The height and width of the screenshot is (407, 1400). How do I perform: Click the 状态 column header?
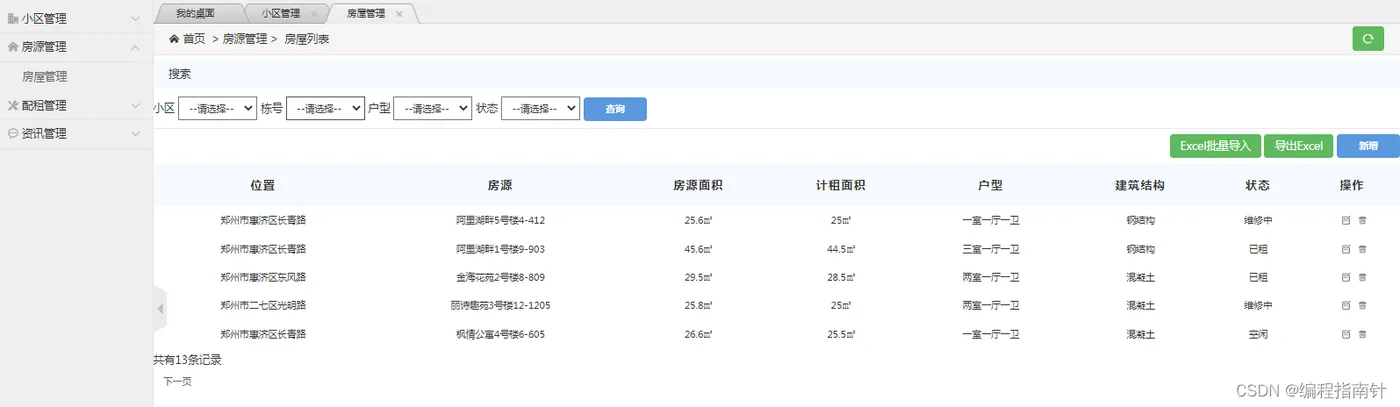coord(1258,185)
